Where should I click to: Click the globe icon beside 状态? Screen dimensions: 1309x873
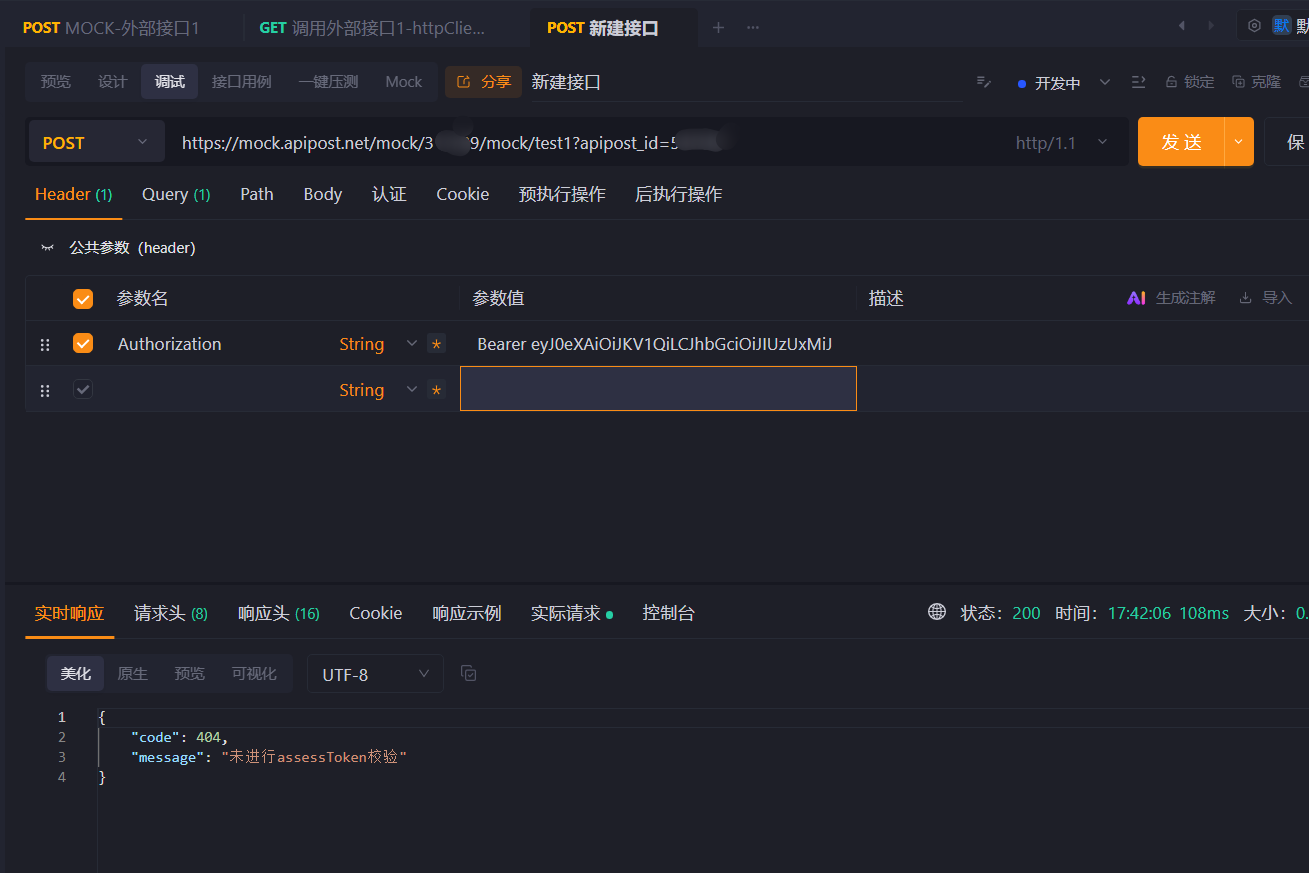pyautogui.click(x=937, y=612)
